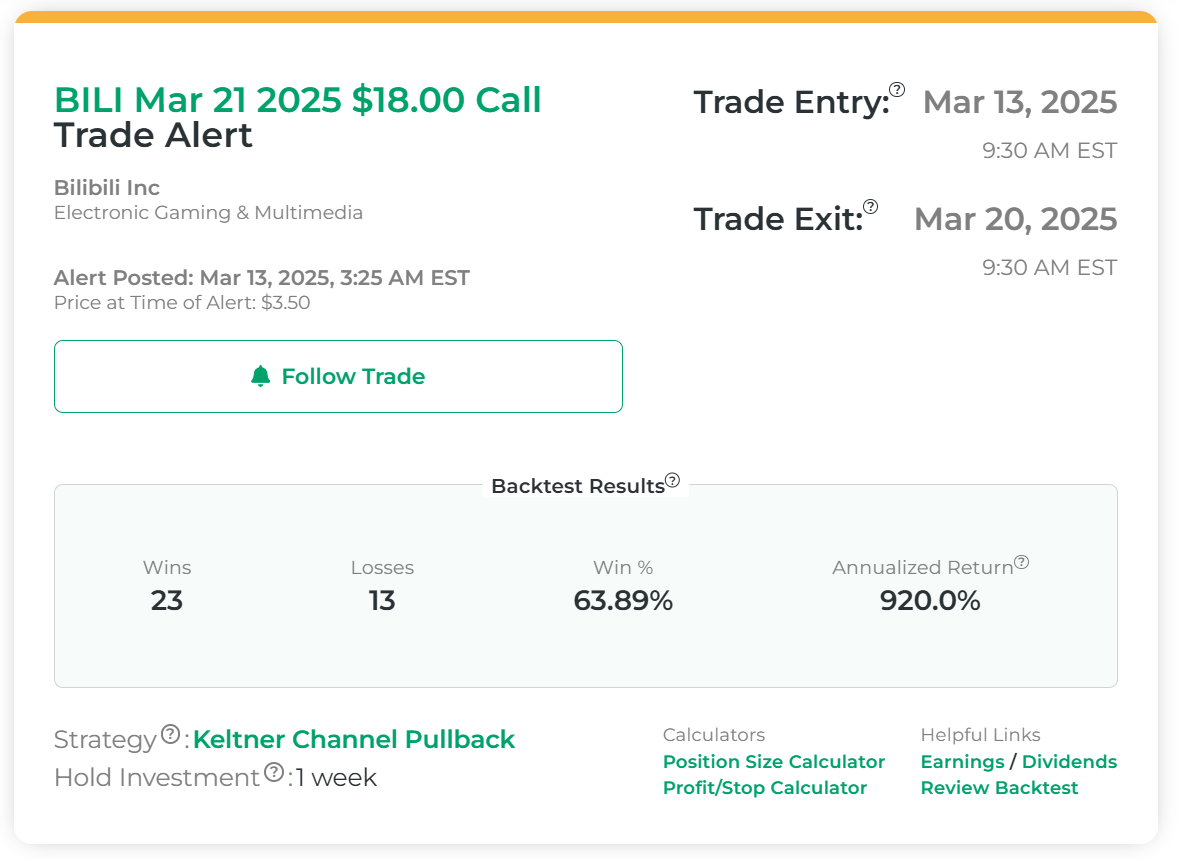This screenshot has height=859, width=1179.
Task: Go to the Dividends link
Action: click(x=1069, y=762)
